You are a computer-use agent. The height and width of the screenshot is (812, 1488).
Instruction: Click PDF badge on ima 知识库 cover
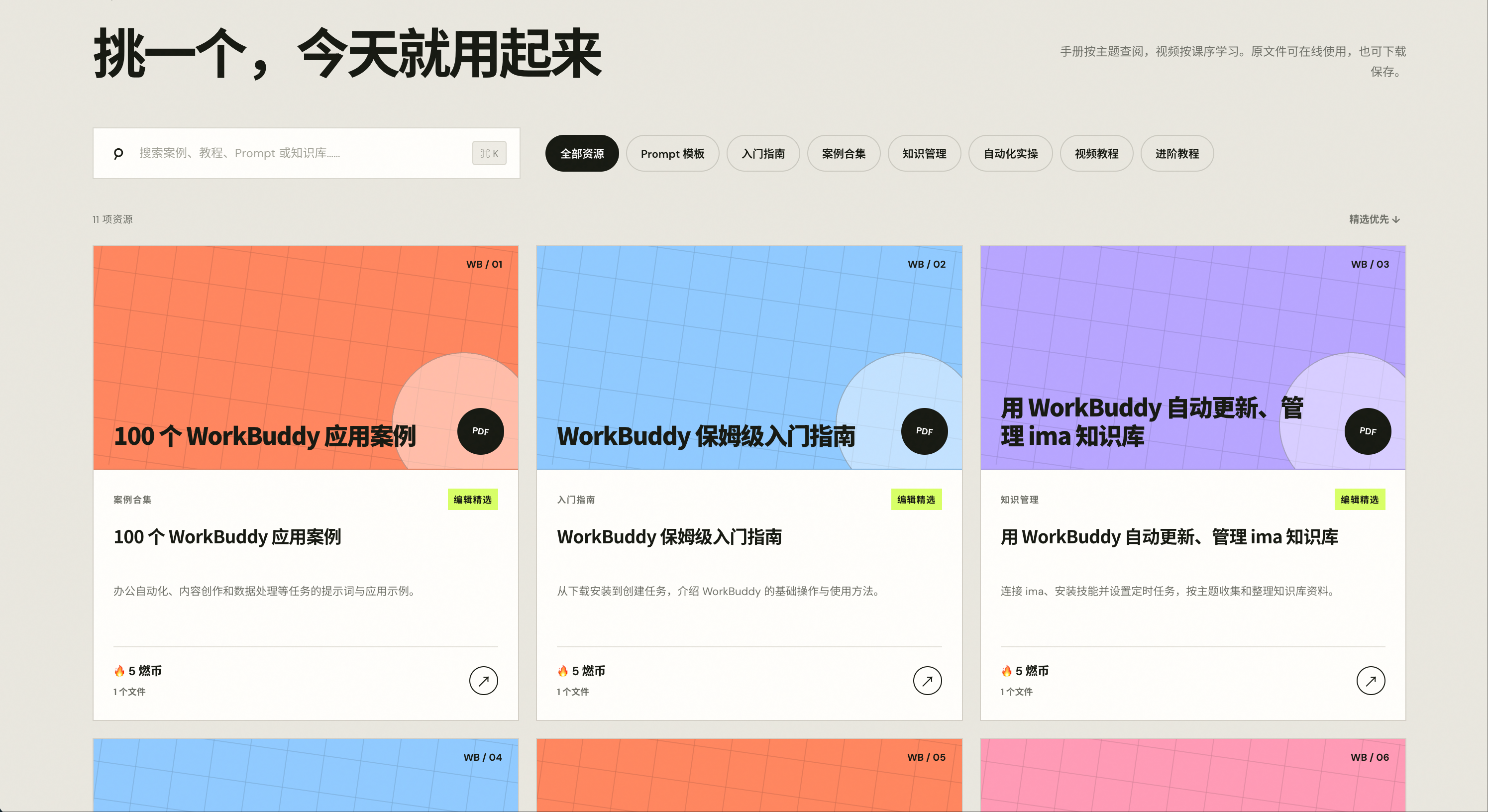pos(1368,431)
